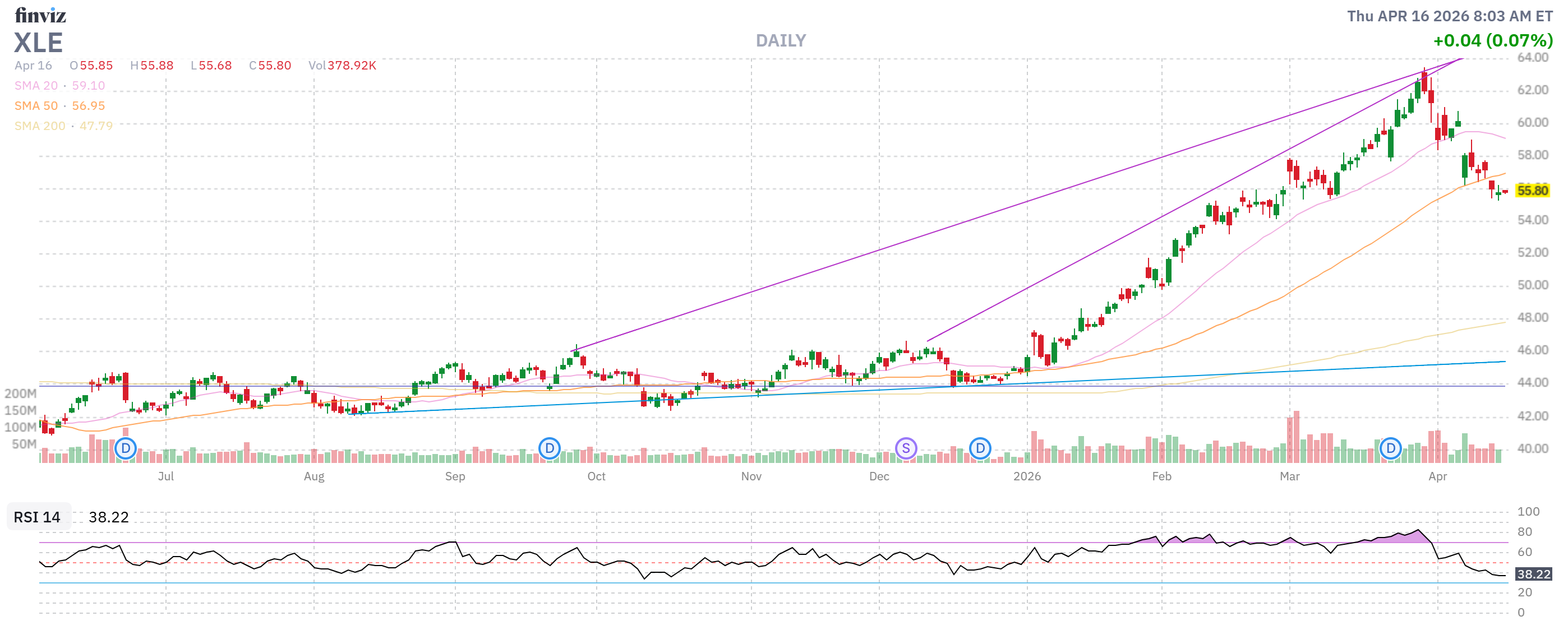Click the yellow 55.80 current price tag
The image size is (1568, 630).
(1532, 191)
